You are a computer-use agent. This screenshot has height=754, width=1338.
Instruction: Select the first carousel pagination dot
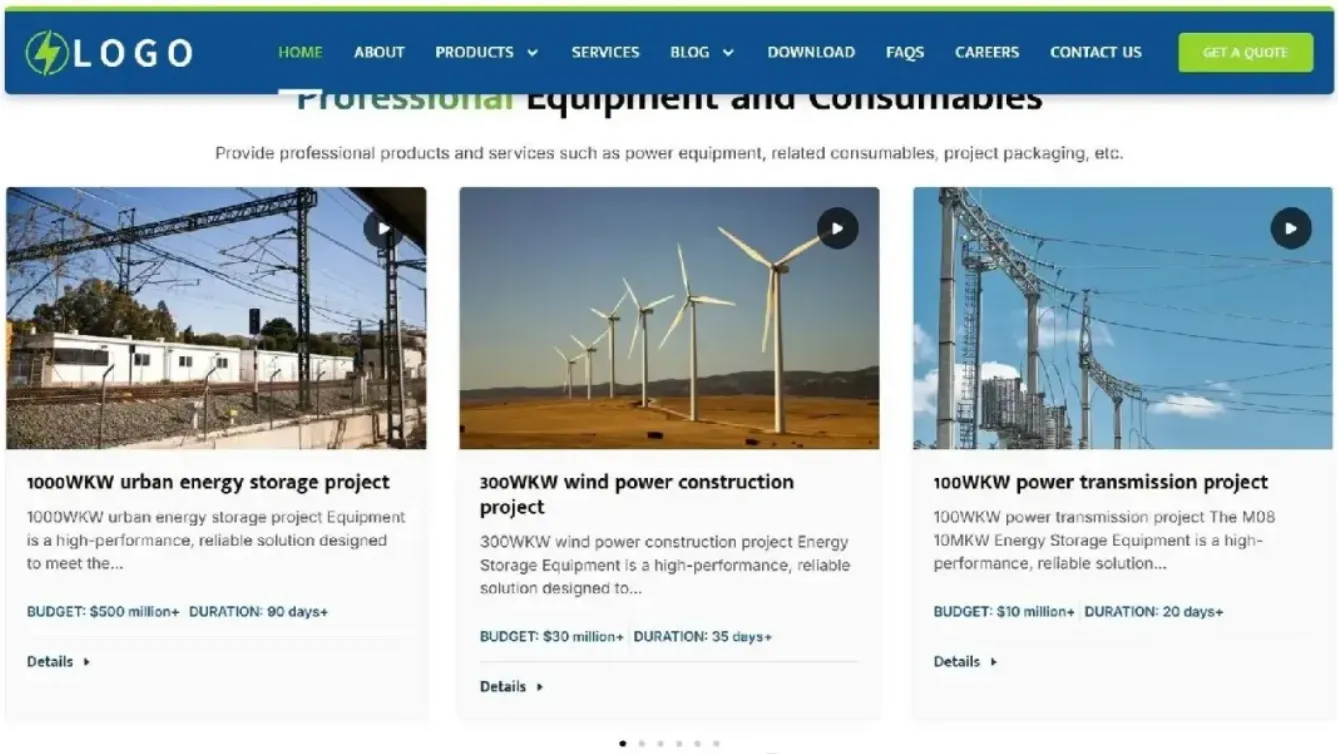[x=623, y=744]
